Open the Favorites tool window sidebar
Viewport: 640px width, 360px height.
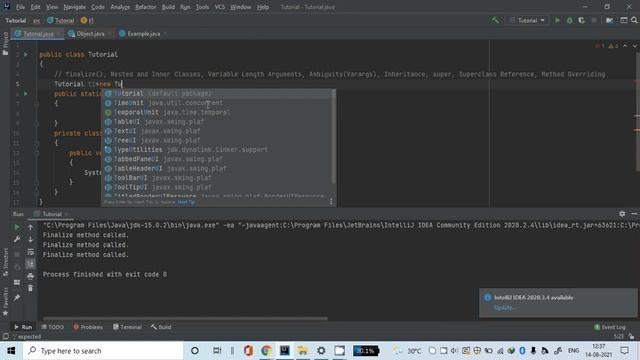[5, 301]
